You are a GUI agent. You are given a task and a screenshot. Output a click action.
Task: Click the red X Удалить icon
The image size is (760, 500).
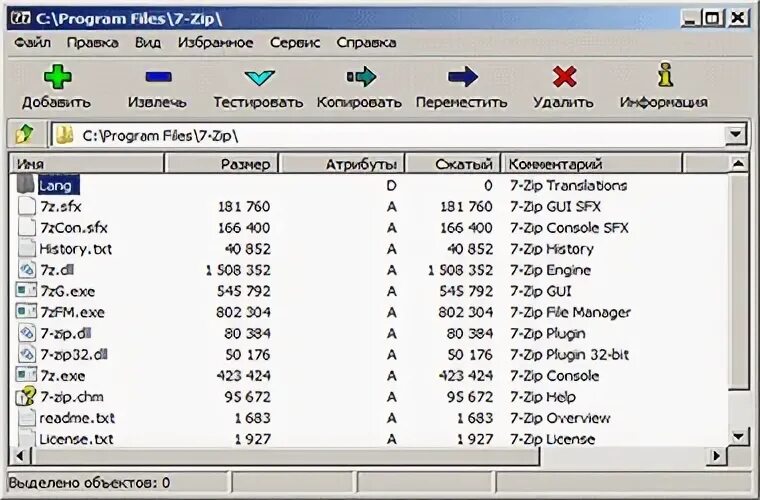pyautogui.click(x=564, y=77)
